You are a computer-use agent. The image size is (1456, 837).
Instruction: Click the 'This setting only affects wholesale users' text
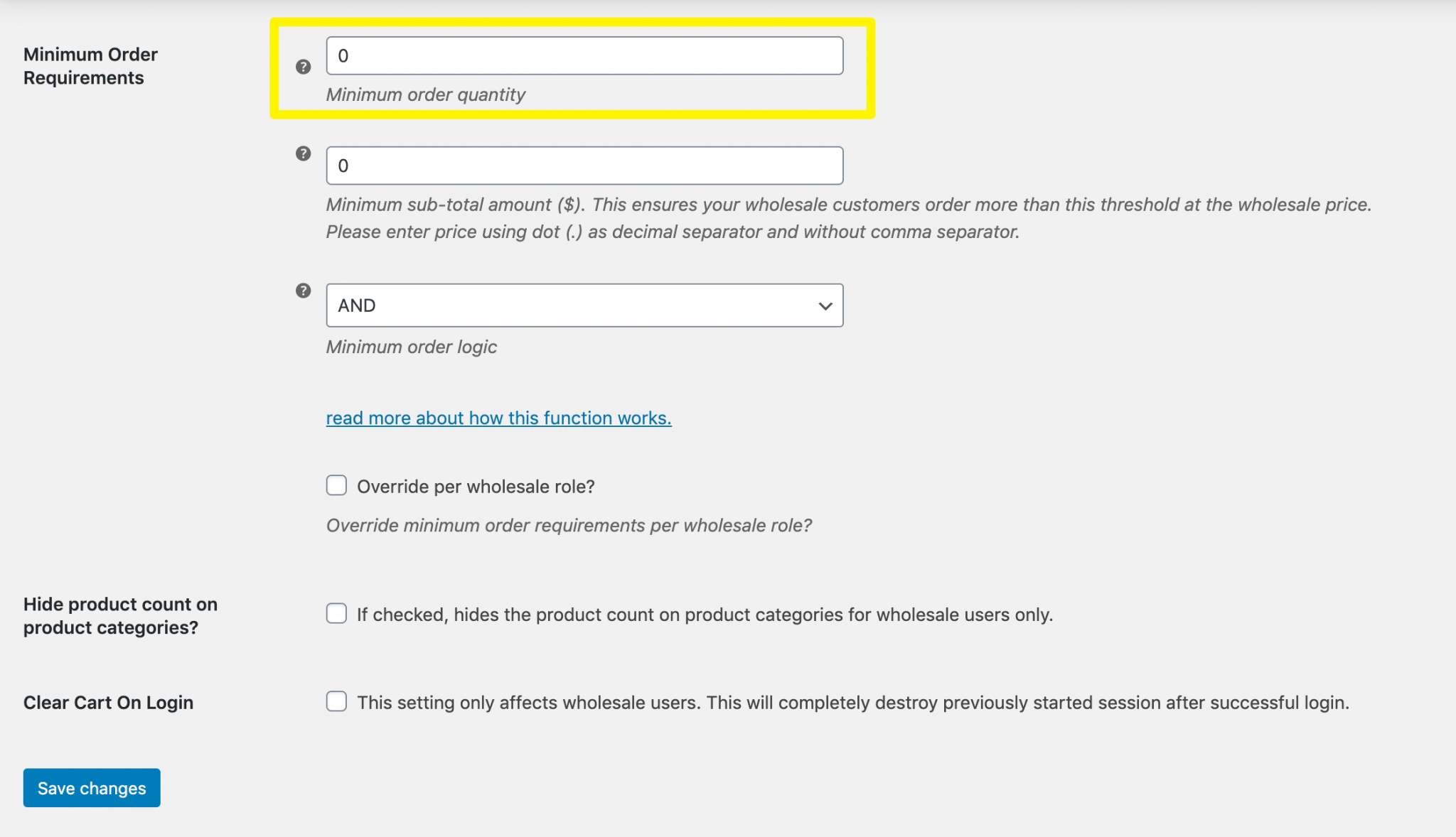[852, 703]
